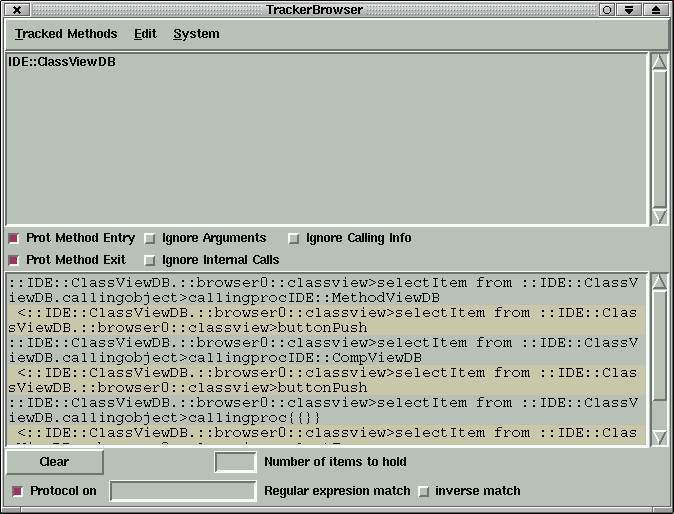
Task: Click down arrow of log output scrollbar
Action: coord(659,436)
